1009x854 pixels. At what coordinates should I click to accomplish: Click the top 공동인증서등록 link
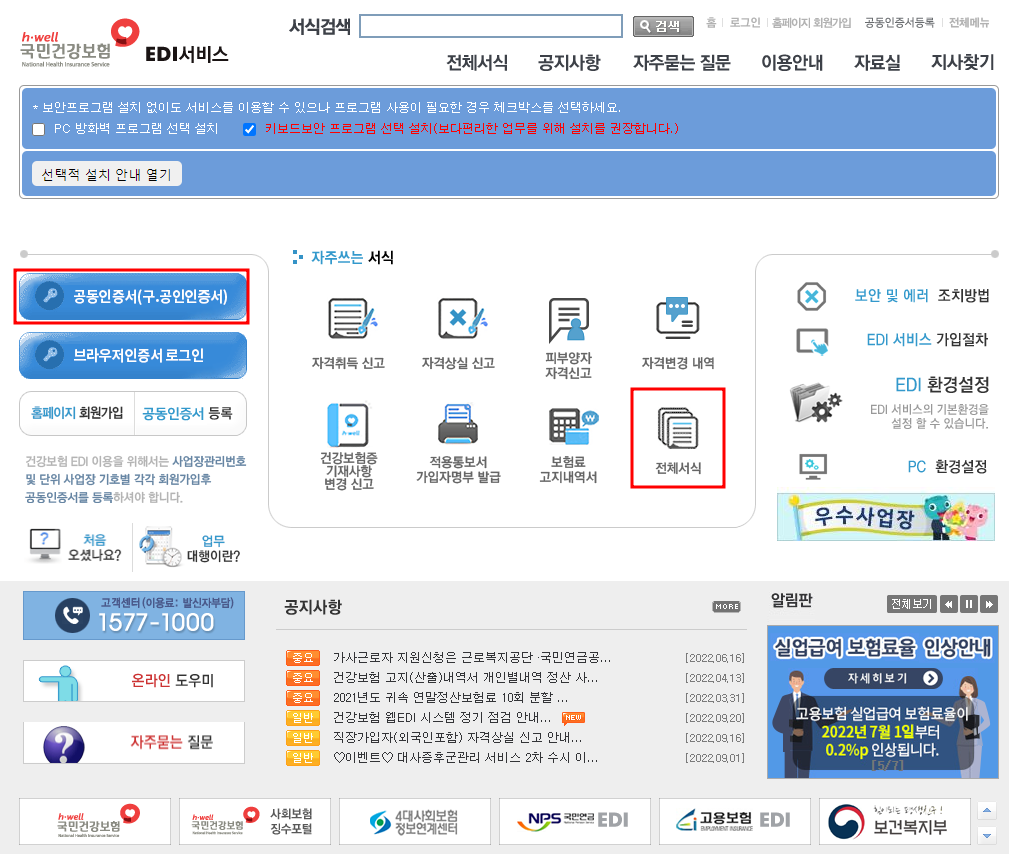click(x=899, y=23)
